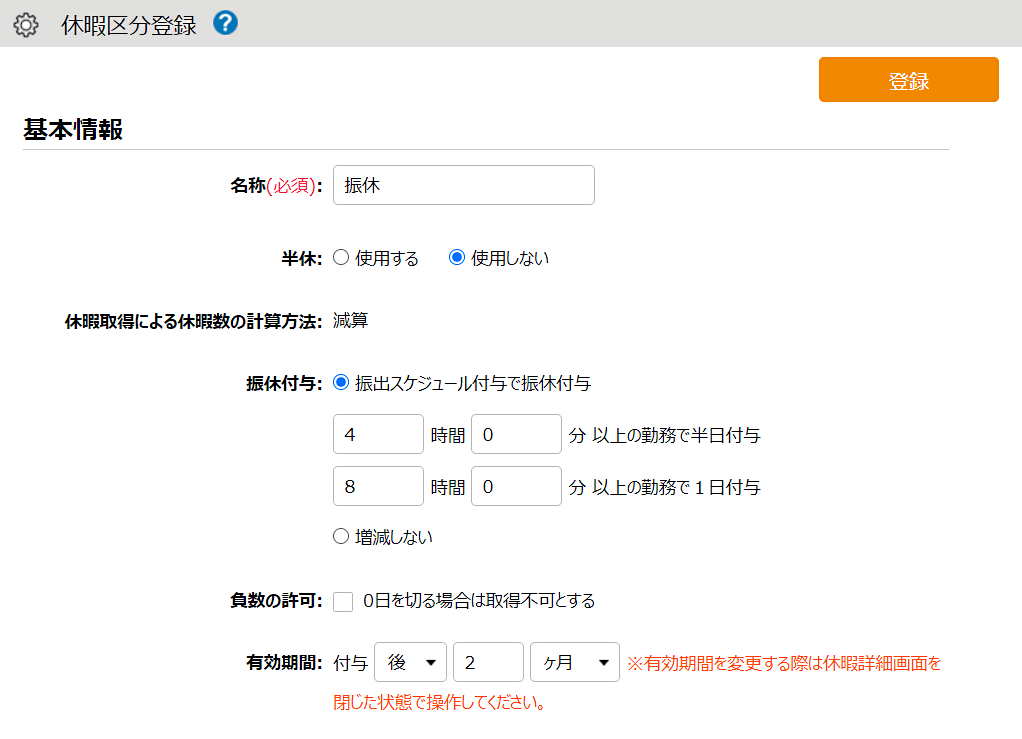
Task: Tick the 0日を切る場合は取得不可とする checkbox
Action: point(343,601)
